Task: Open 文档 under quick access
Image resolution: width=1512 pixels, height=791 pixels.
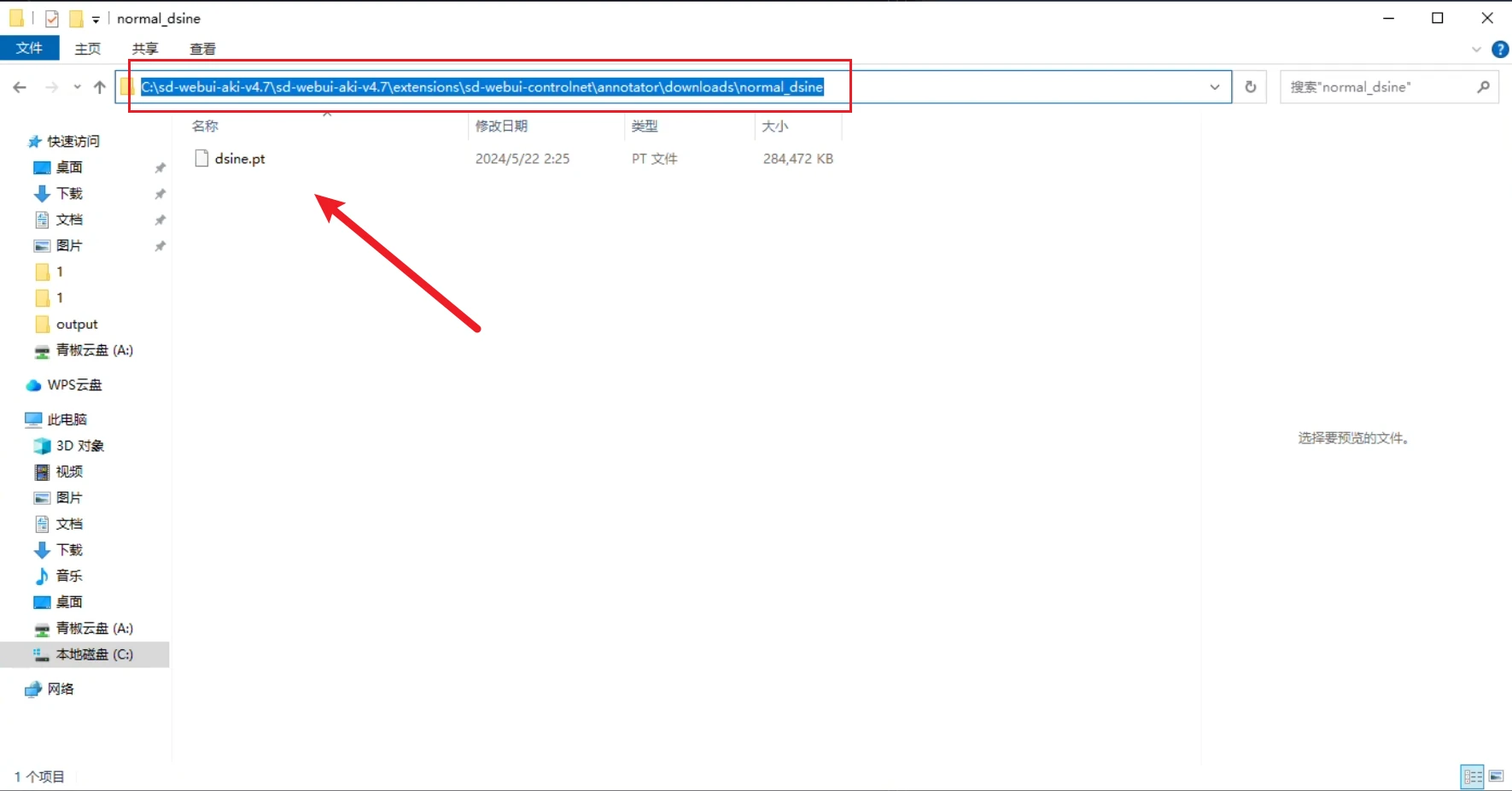Action: 69,220
